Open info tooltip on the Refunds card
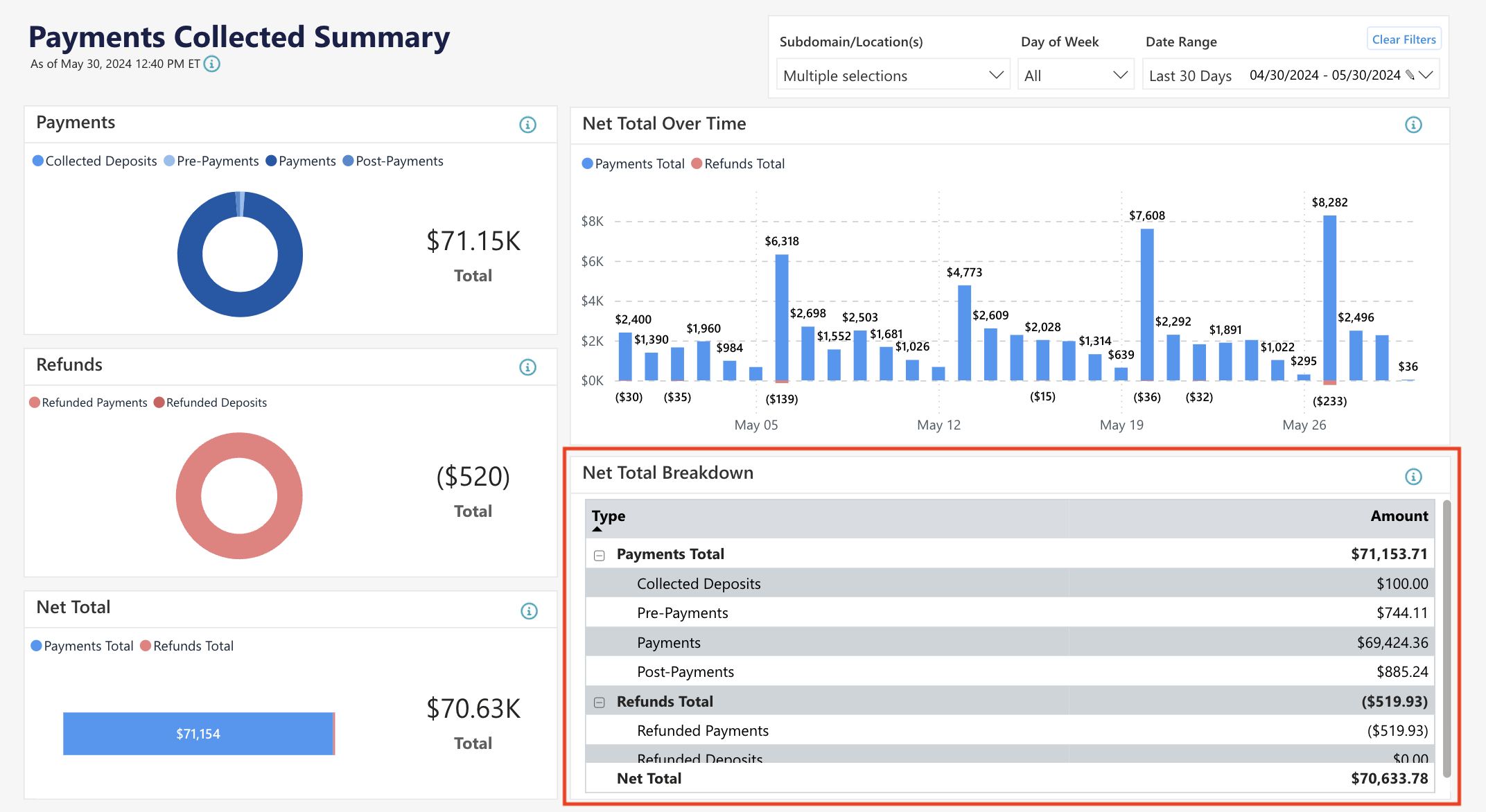 click(x=528, y=367)
